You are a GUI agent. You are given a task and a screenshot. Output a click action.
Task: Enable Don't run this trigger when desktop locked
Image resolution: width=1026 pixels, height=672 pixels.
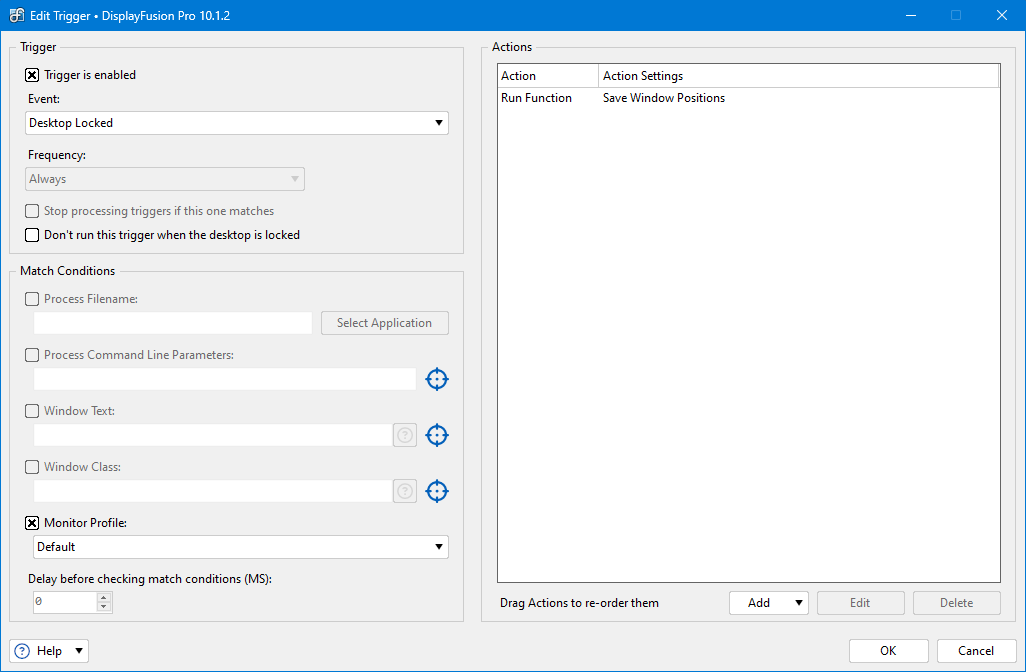(x=33, y=235)
